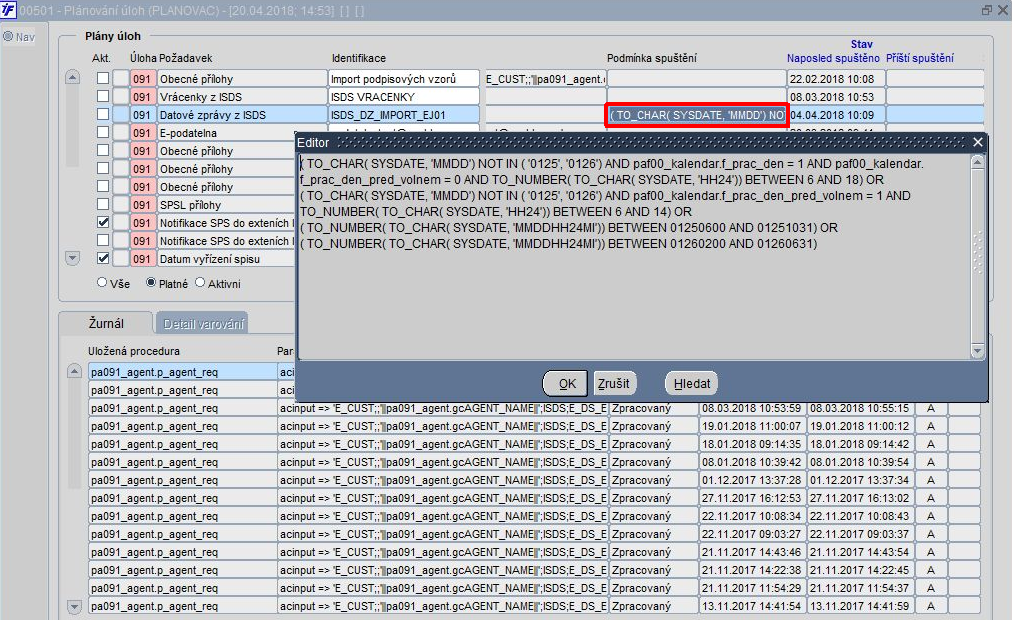This screenshot has height=620, width=1012.
Task: Click last run 08.03.2018 10:53
Action: [x=836, y=97]
